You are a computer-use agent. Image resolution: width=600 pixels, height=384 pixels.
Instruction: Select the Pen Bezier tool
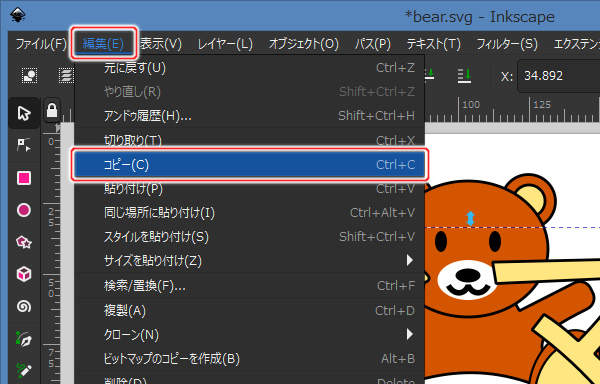pyautogui.click(x=24, y=339)
